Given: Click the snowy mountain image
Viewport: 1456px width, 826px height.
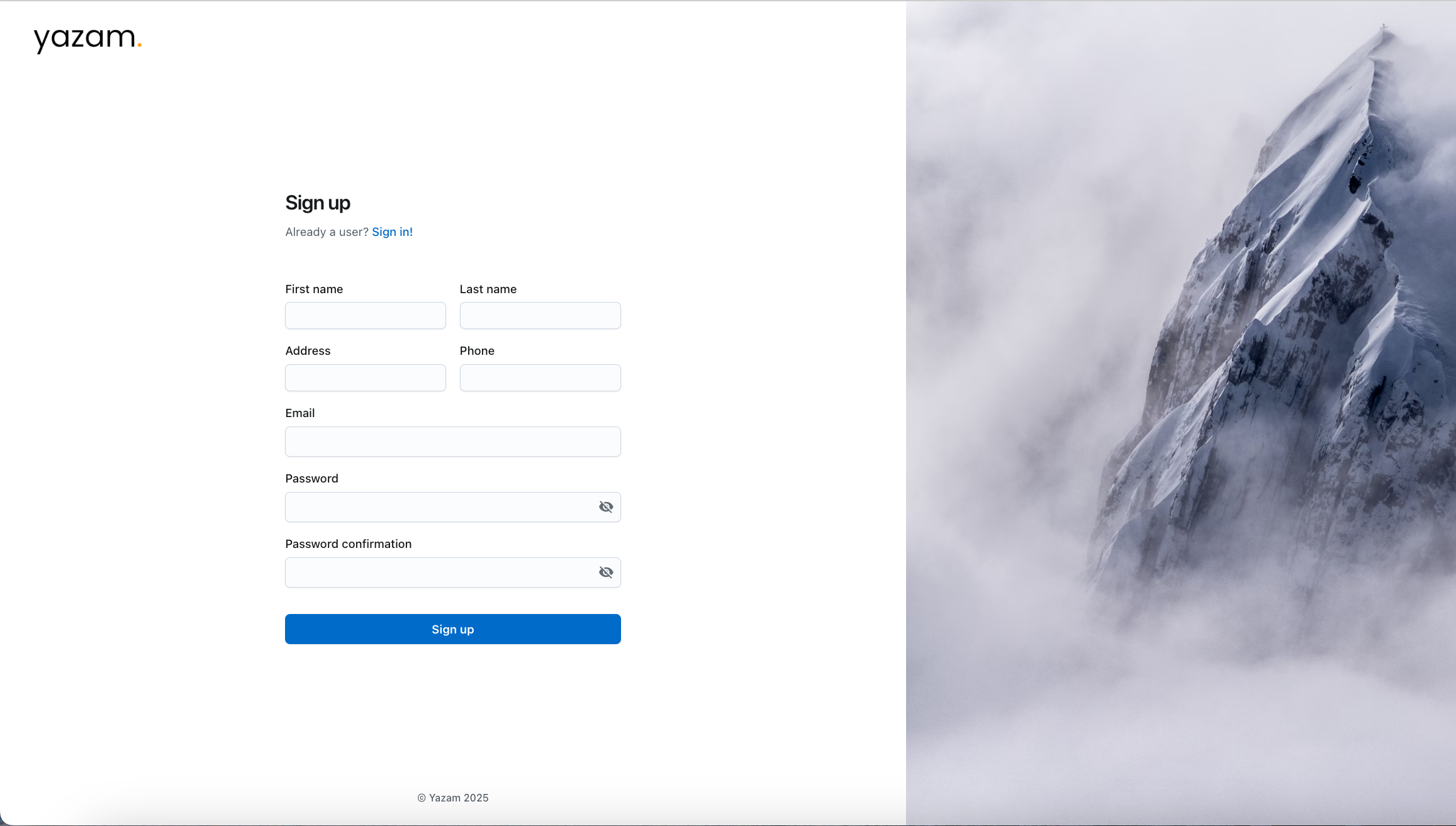Looking at the screenshot, I should [x=1180, y=413].
